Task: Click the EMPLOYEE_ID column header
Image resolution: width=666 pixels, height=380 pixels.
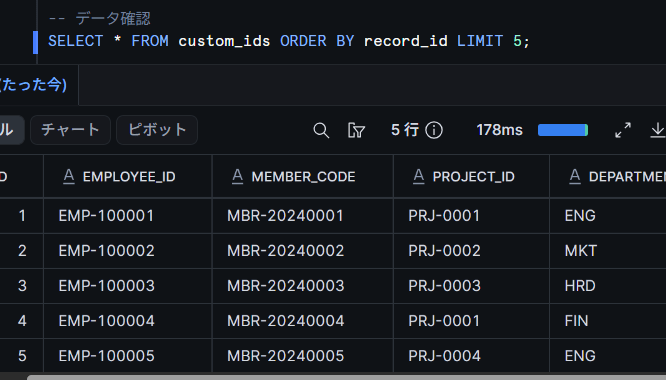Action: click(x=128, y=176)
